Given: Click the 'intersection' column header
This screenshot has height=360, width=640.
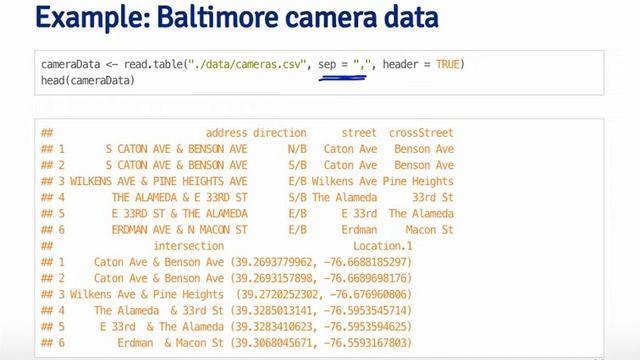Looking at the screenshot, I should 189,246.
